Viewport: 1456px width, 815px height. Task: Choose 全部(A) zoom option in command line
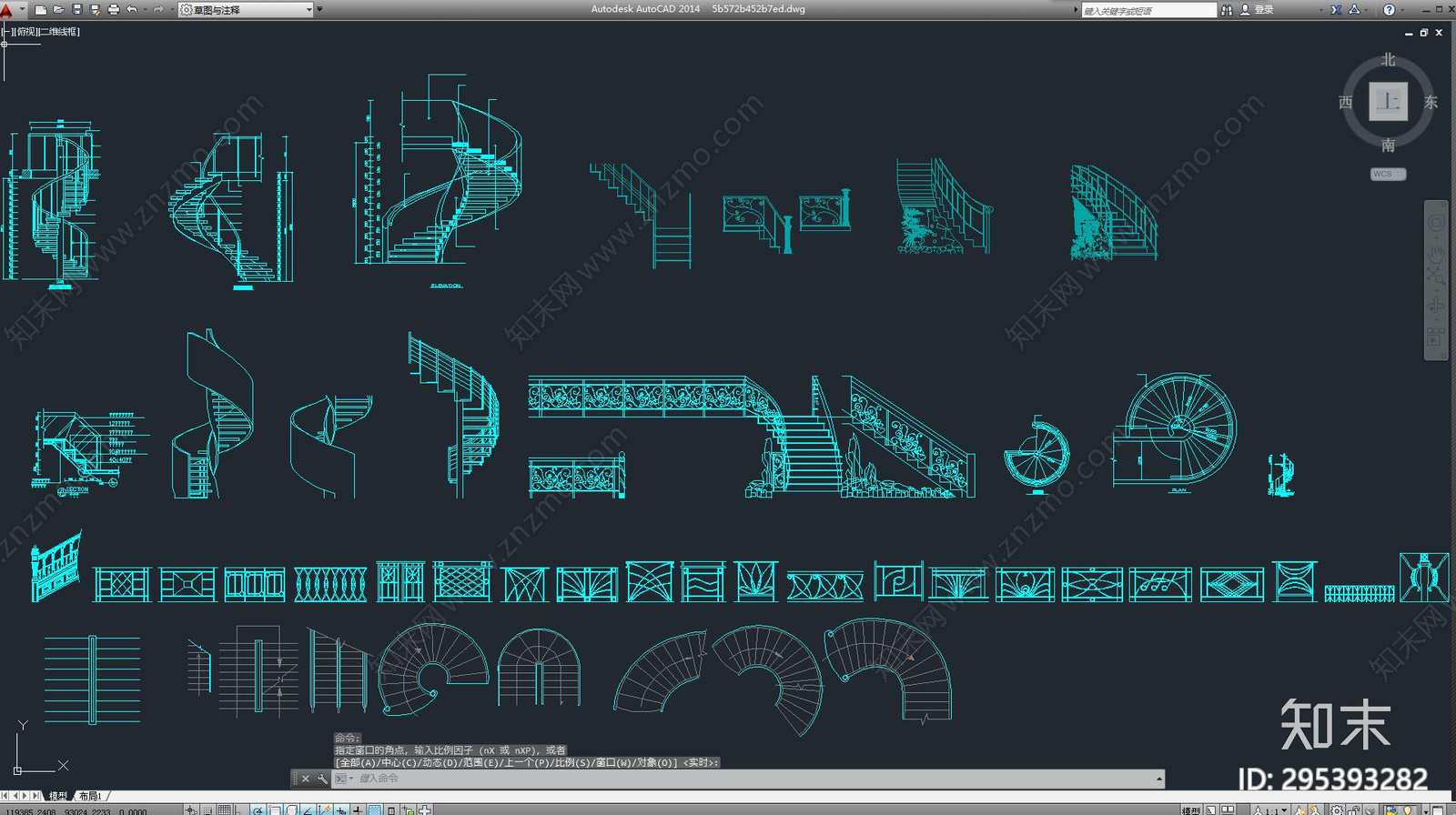click(358, 762)
